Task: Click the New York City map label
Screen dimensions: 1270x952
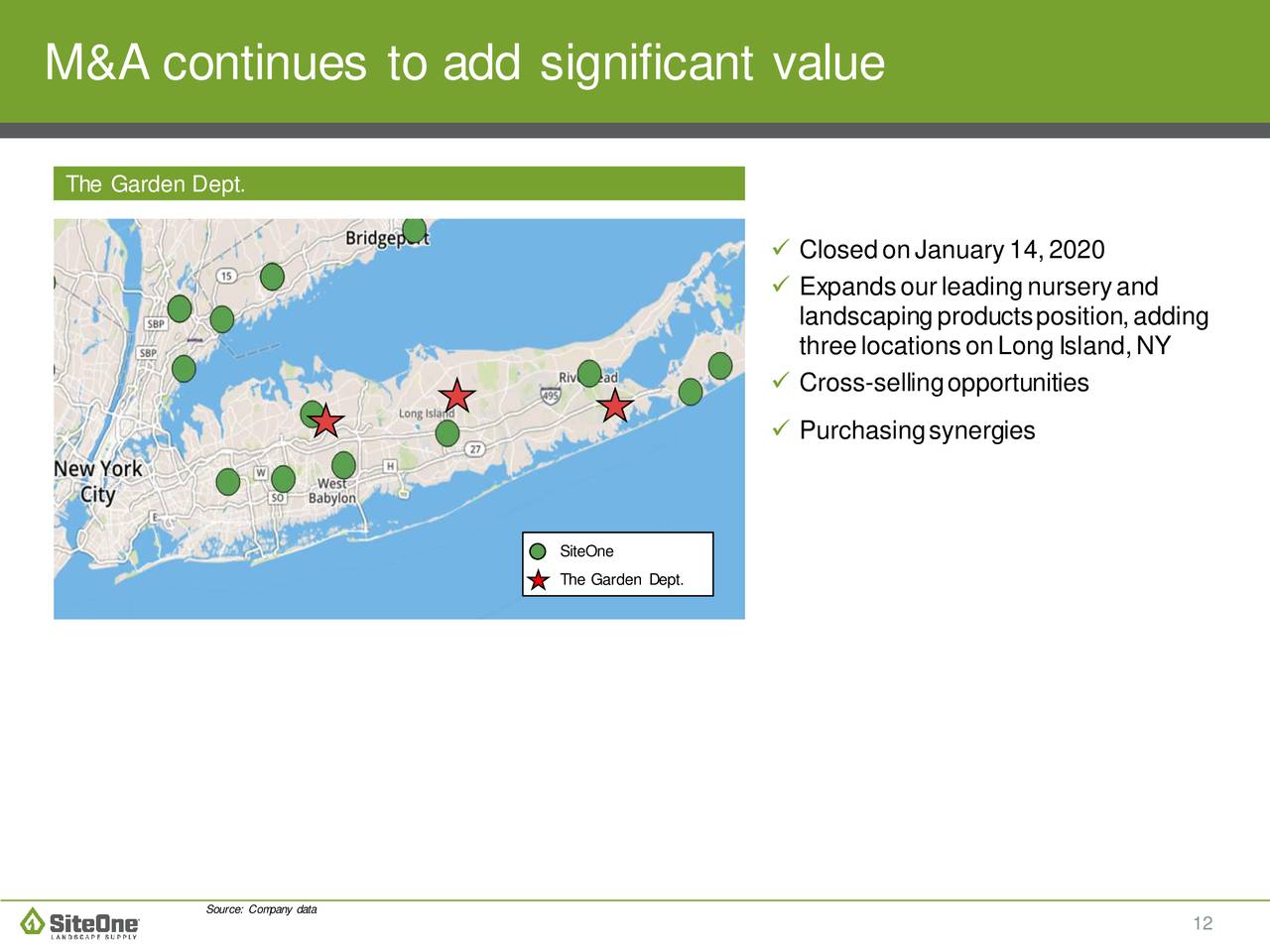Action: [x=98, y=481]
